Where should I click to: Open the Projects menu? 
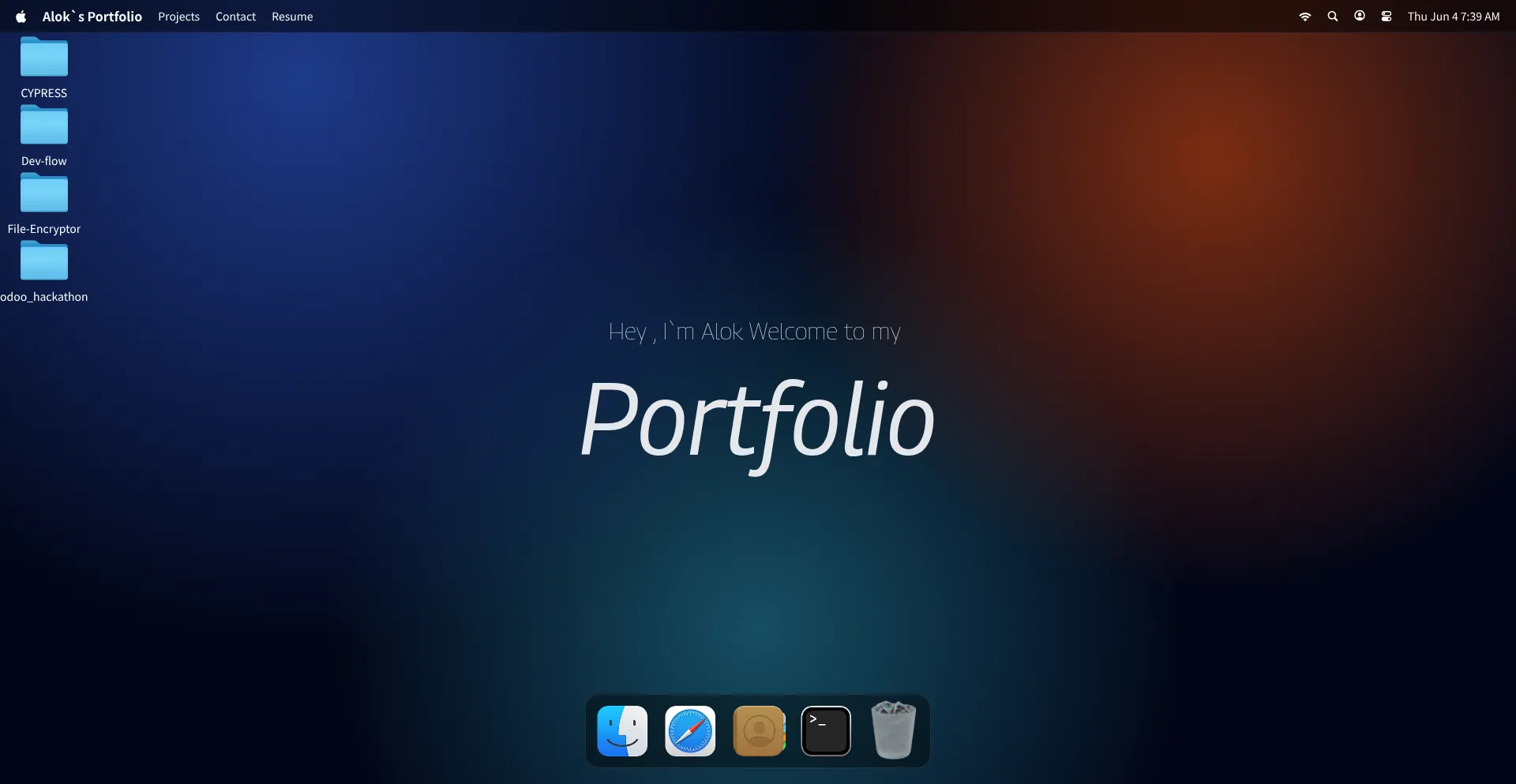[178, 17]
